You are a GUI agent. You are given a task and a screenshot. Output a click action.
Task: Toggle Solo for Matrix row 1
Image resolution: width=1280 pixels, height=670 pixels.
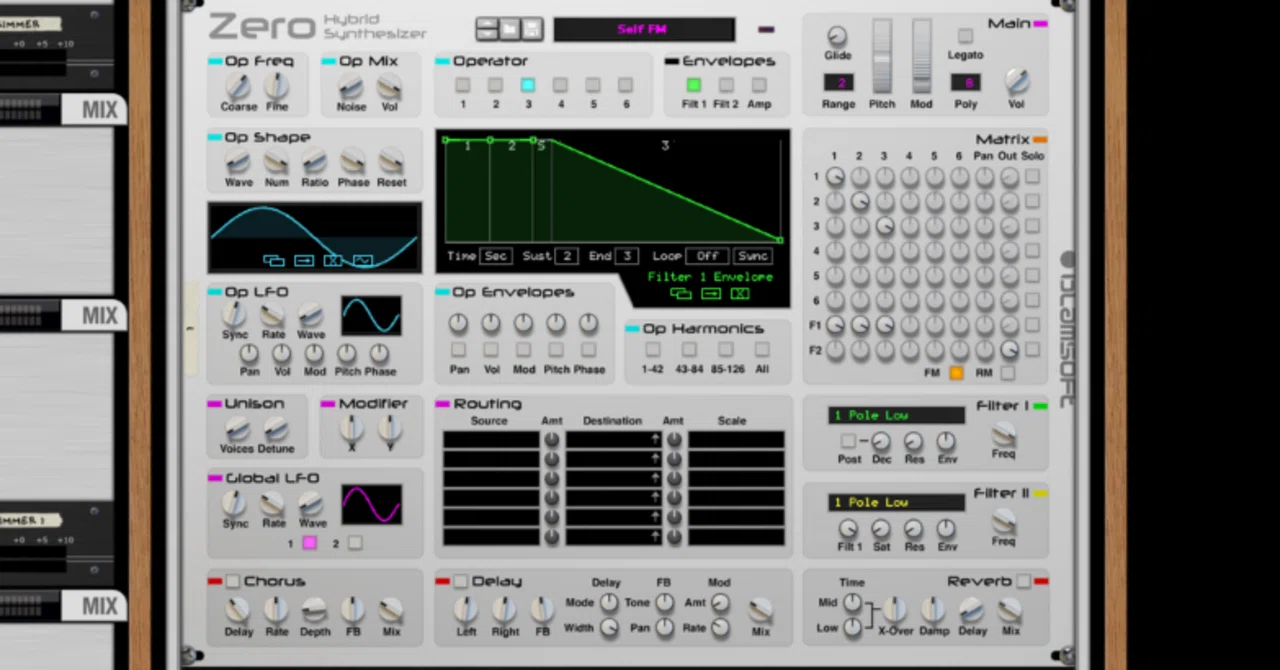(x=1032, y=177)
